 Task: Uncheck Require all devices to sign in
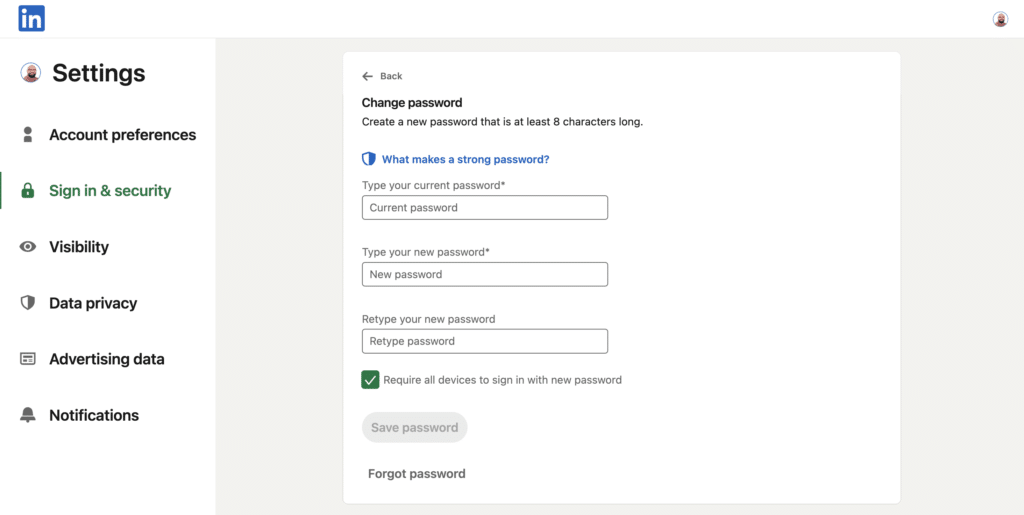pos(370,380)
